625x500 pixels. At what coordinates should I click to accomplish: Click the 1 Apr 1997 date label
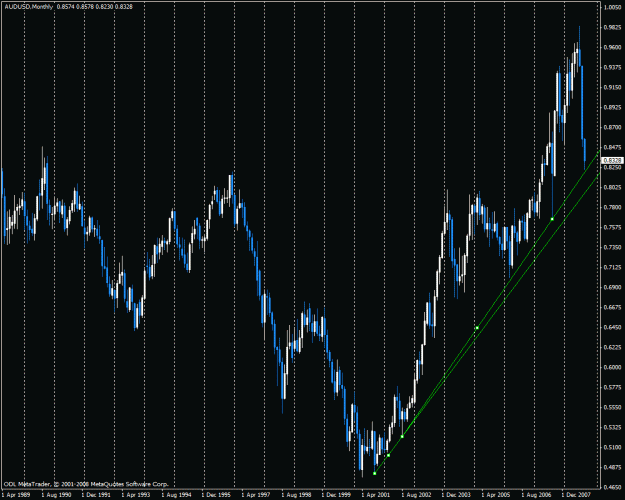[257, 495]
